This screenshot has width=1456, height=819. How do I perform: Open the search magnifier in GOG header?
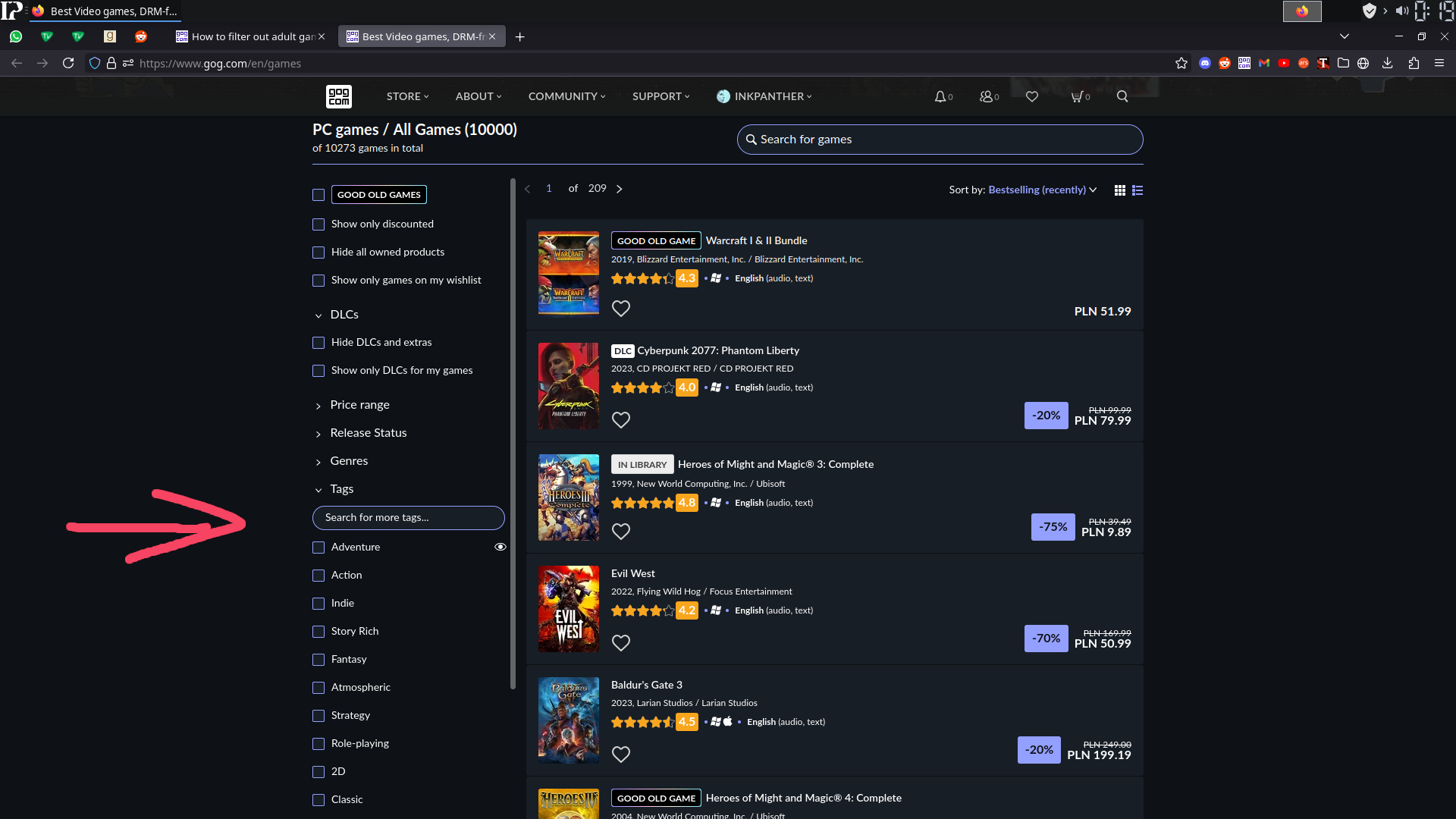(x=1122, y=96)
